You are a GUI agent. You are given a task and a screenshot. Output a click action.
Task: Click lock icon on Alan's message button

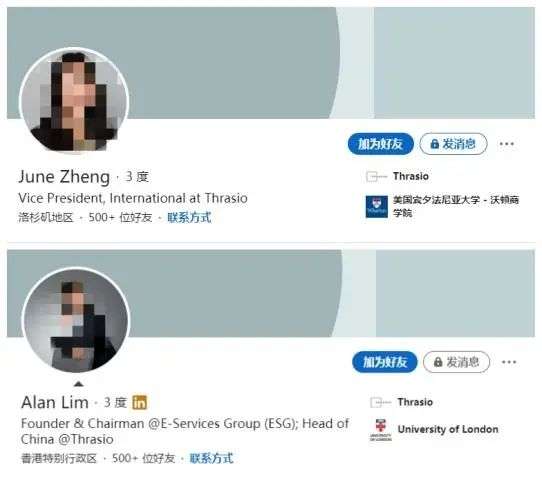438,362
